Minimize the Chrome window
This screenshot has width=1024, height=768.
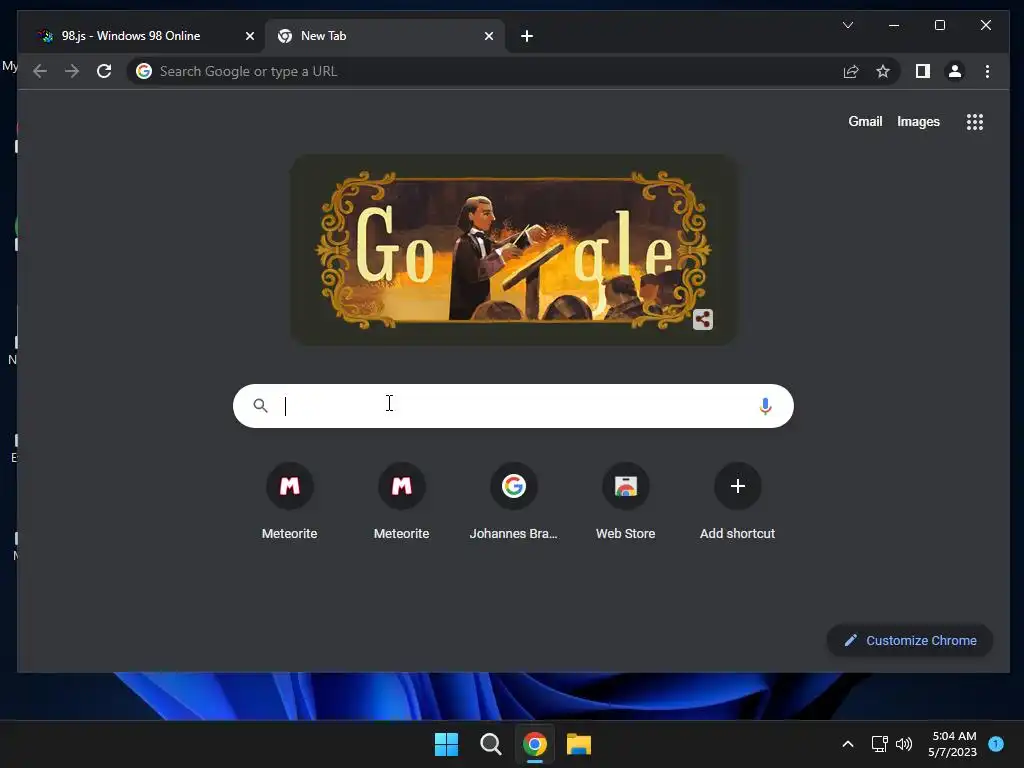[x=894, y=25]
